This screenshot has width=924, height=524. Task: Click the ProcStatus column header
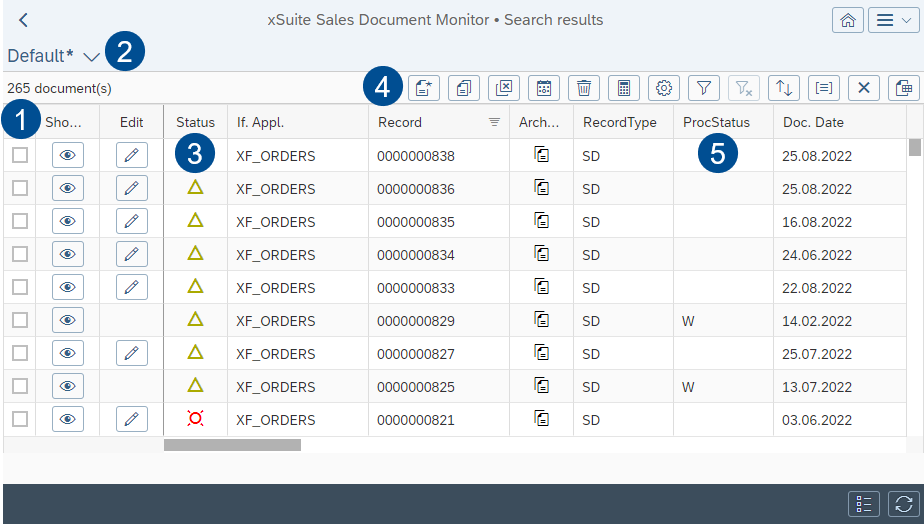716,122
